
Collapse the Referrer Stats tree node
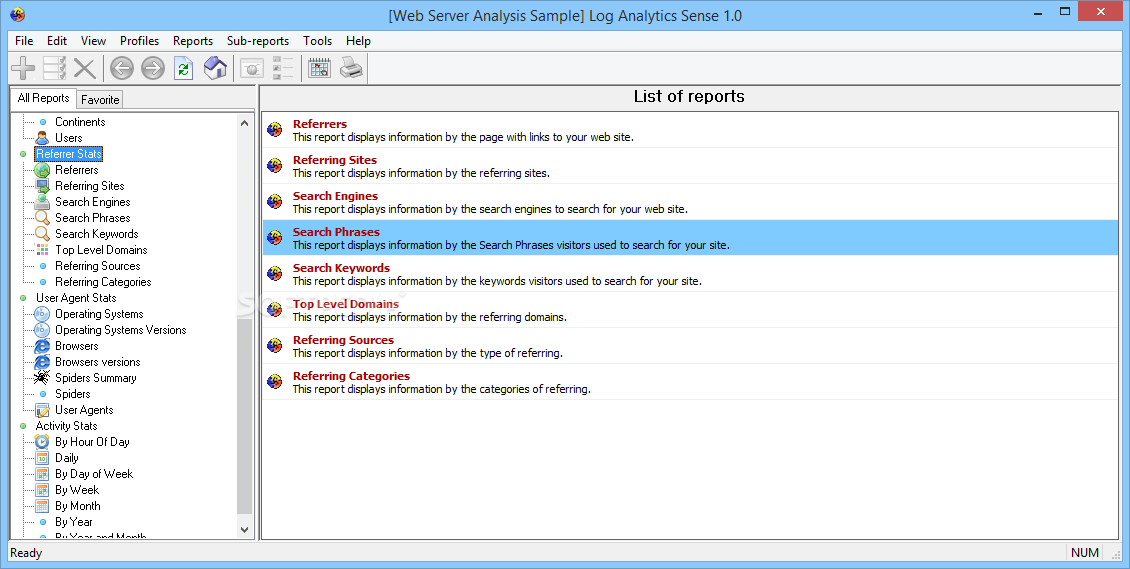pos(23,154)
